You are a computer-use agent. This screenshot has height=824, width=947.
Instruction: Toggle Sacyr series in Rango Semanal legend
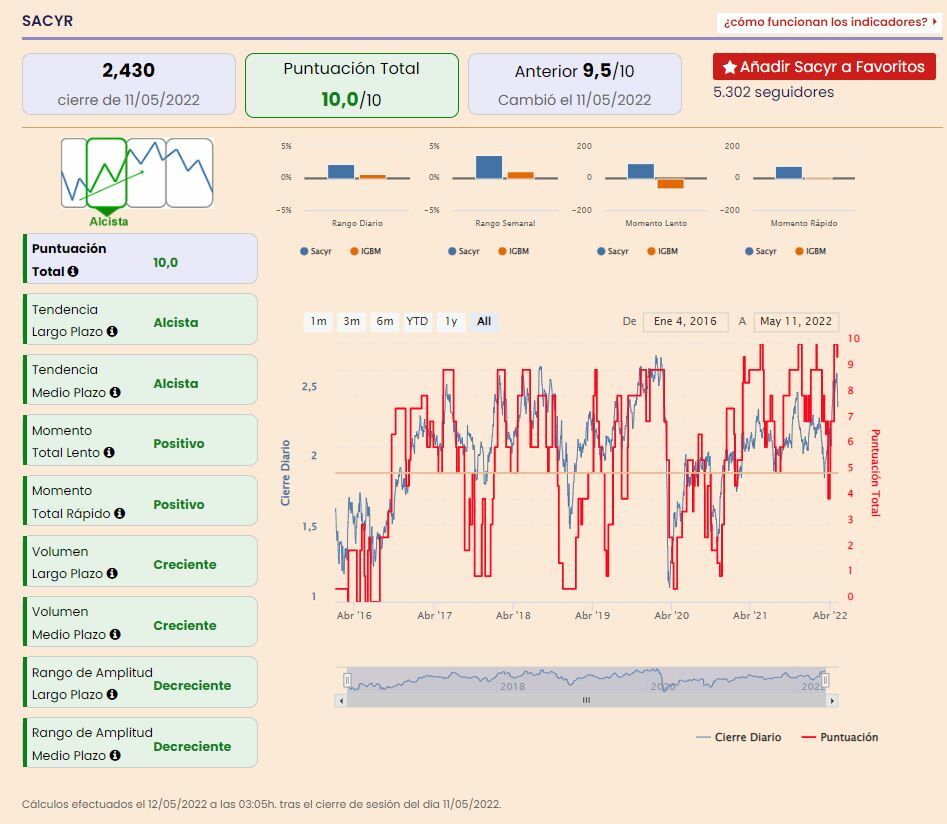click(x=464, y=251)
